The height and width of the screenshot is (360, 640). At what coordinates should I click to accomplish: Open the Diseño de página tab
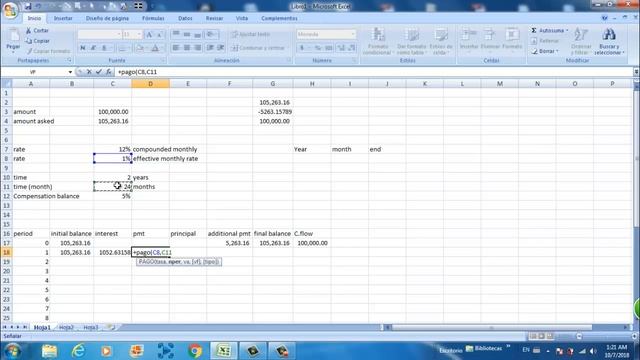pyautogui.click(x=107, y=18)
